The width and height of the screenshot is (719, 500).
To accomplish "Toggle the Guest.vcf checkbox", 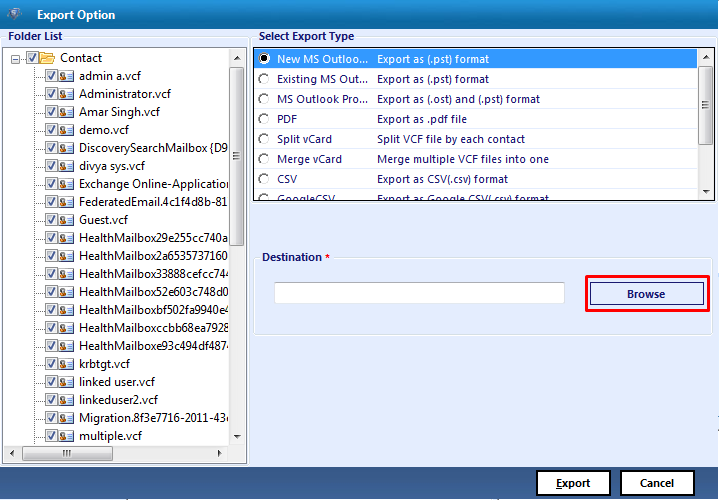I will click(51, 220).
